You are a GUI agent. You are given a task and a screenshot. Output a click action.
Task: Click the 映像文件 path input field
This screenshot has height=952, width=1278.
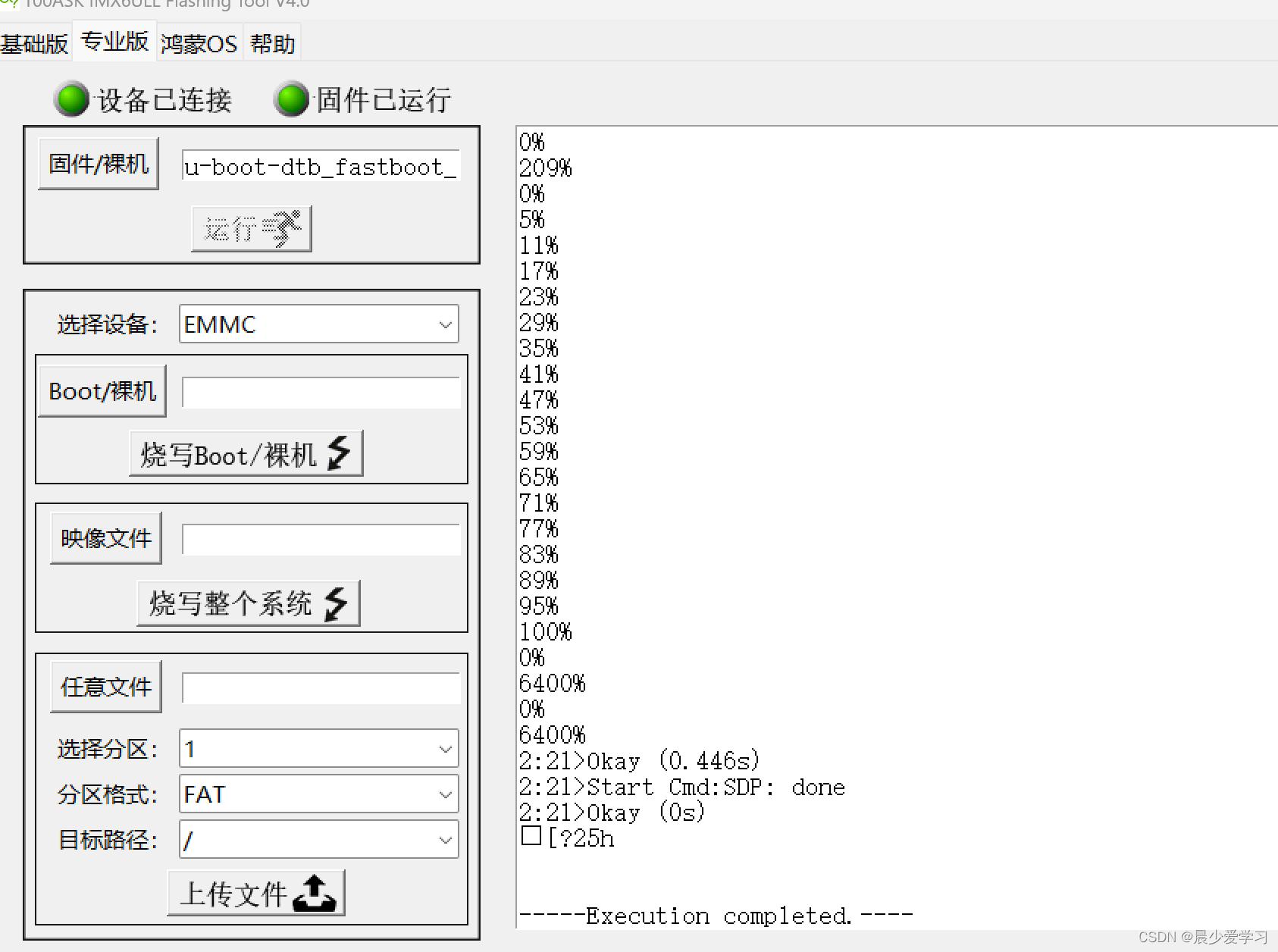[321, 540]
